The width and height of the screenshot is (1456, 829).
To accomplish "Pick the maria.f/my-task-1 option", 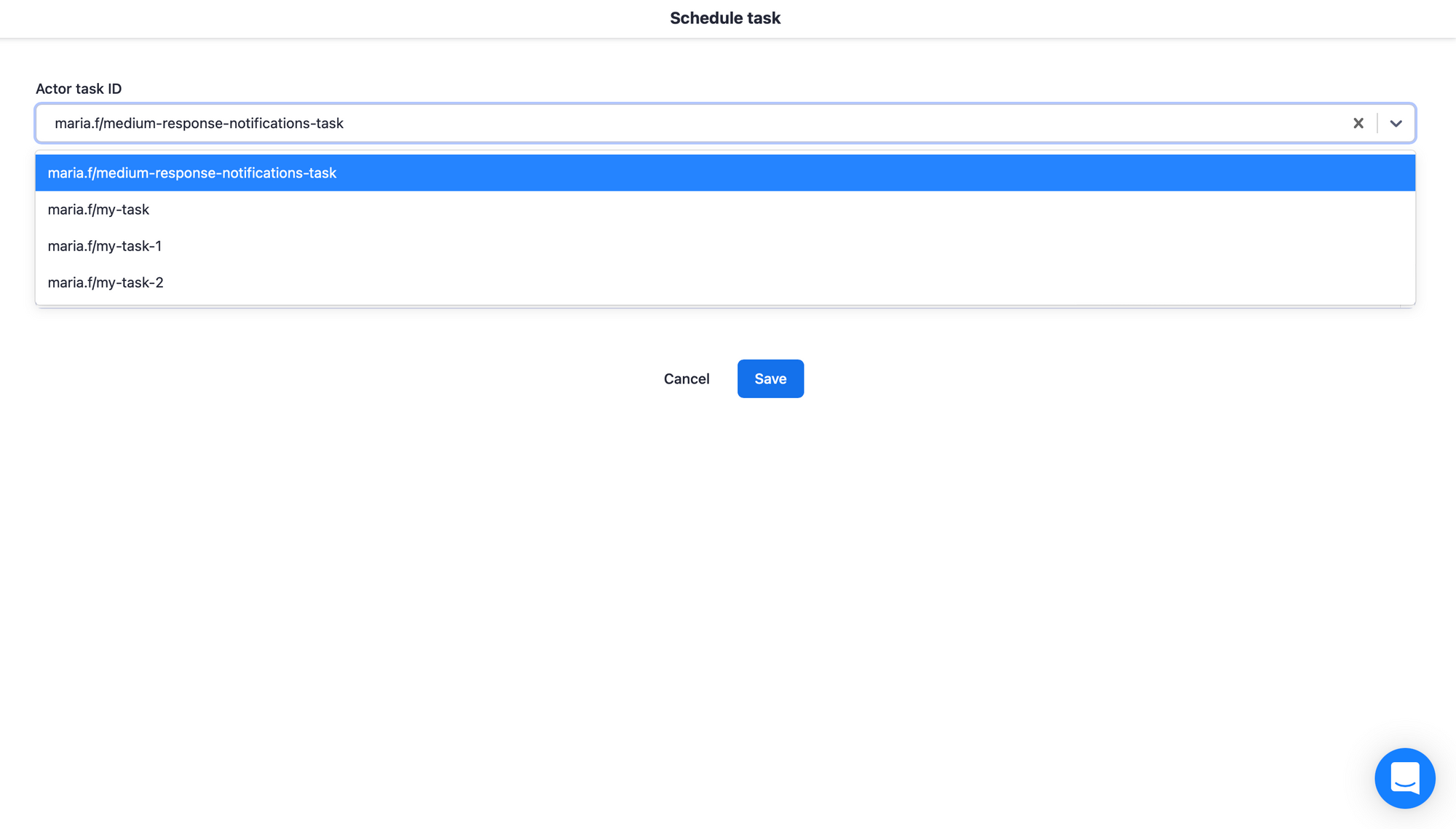I will 105,246.
